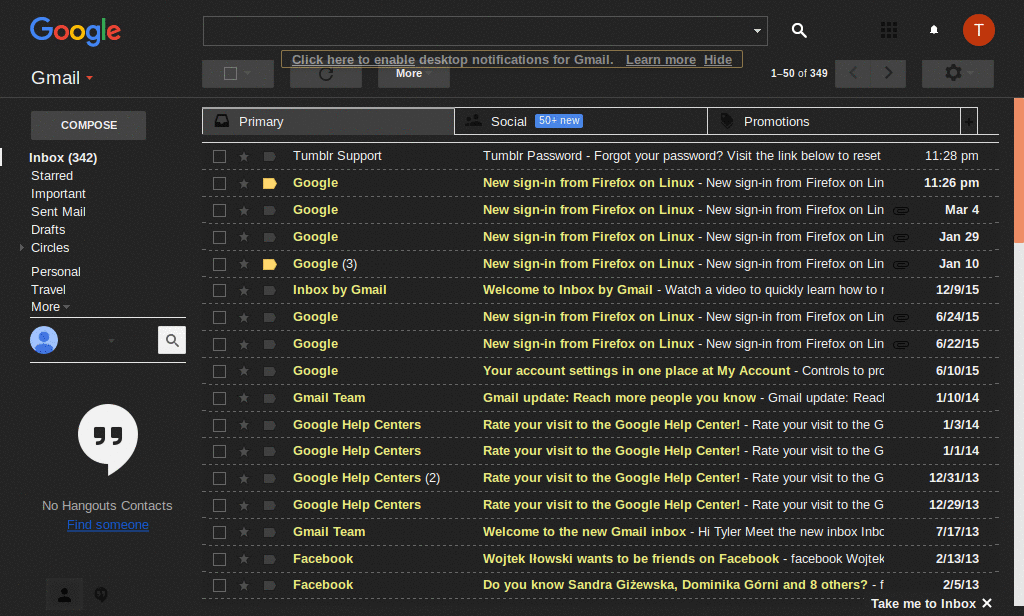The width and height of the screenshot is (1024, 616).
Task: Open Inbox (342) folder
Action: coord(63,158)
